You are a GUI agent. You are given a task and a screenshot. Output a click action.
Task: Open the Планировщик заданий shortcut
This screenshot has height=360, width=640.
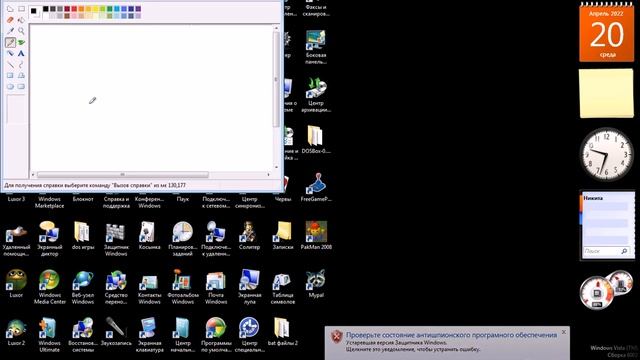tap(182, 239)
